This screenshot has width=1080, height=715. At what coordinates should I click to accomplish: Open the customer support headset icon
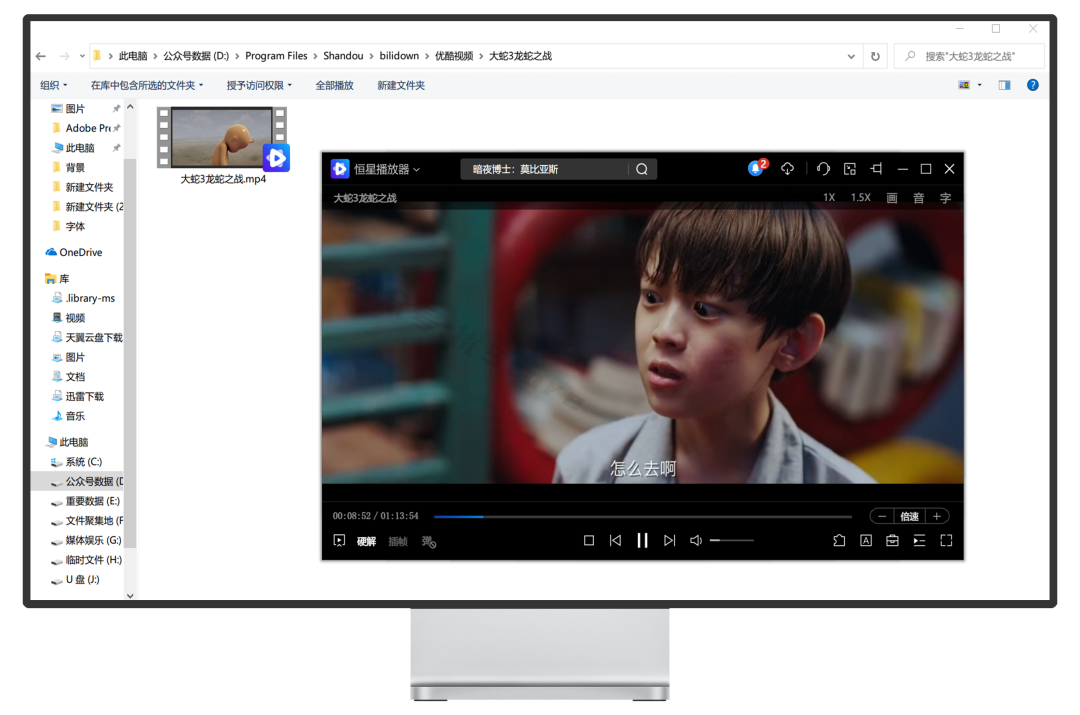(823, 169)
